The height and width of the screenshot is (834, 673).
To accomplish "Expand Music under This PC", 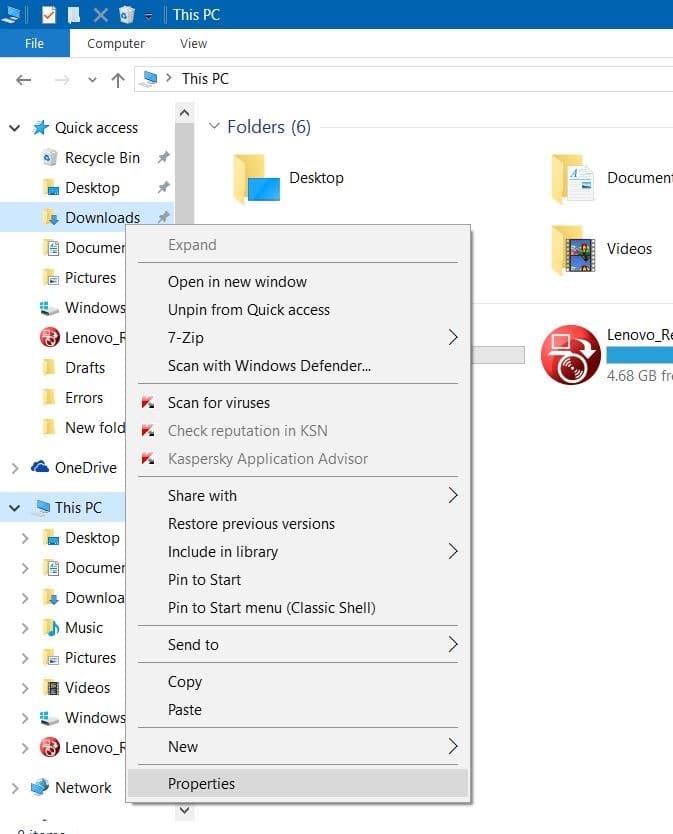I will 24,628.
